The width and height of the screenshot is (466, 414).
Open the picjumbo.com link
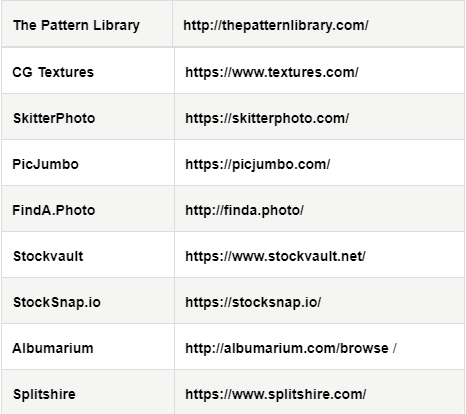(258, 164)
